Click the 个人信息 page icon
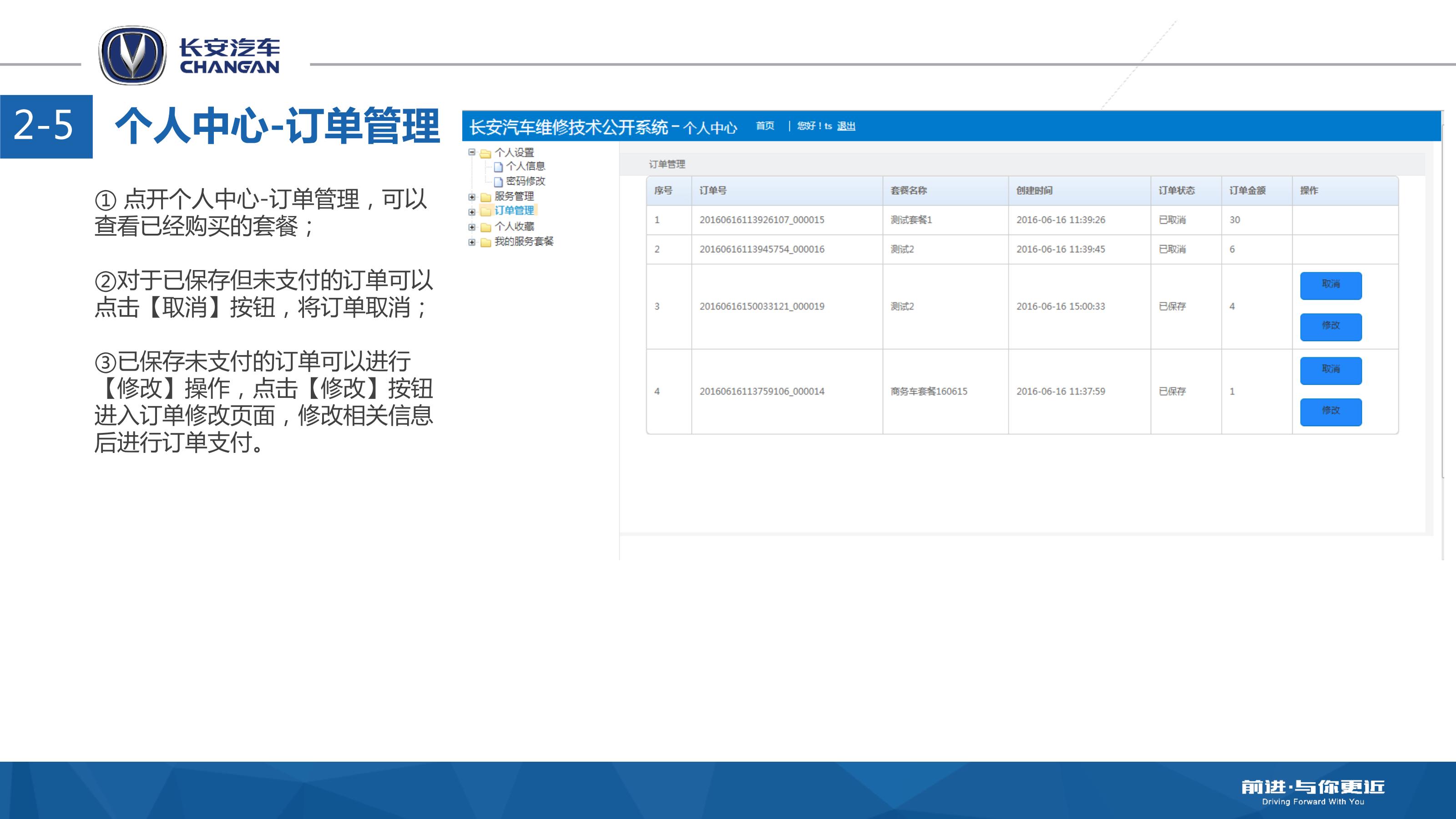This screenshot has width=1456, height=819. point(498,166)
